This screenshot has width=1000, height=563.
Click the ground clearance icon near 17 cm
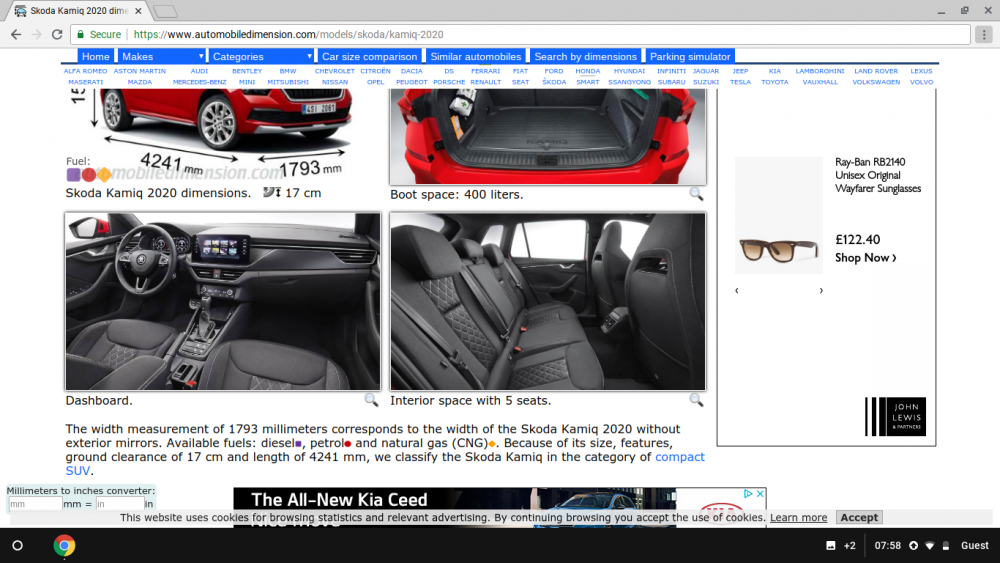coord(272,192)
